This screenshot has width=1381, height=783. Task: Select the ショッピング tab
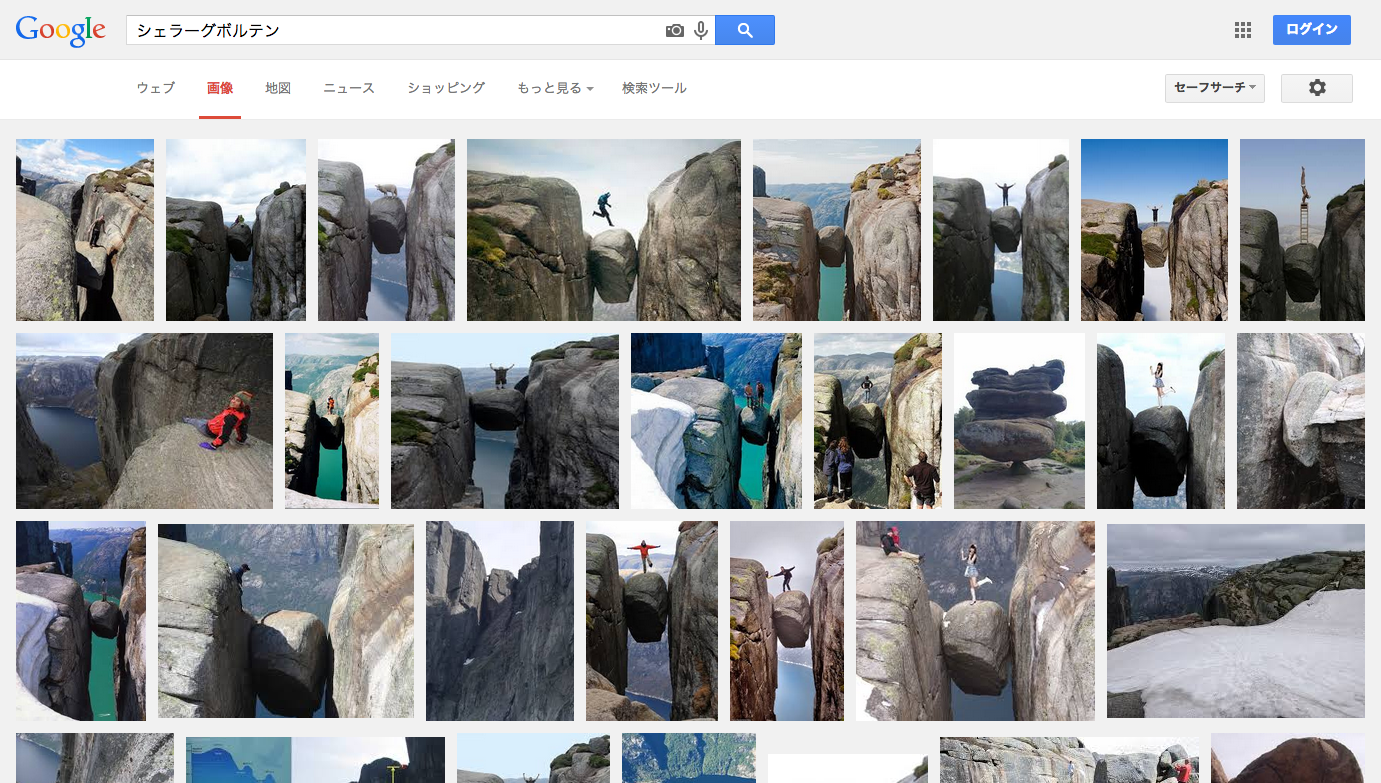[x=446, y=88]
